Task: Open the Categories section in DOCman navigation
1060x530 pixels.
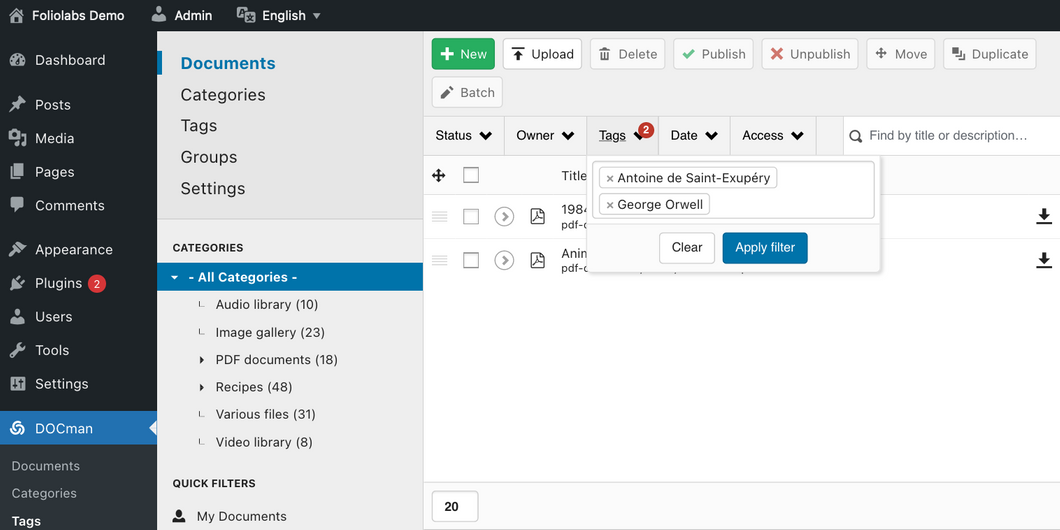Action: [223, 95]
